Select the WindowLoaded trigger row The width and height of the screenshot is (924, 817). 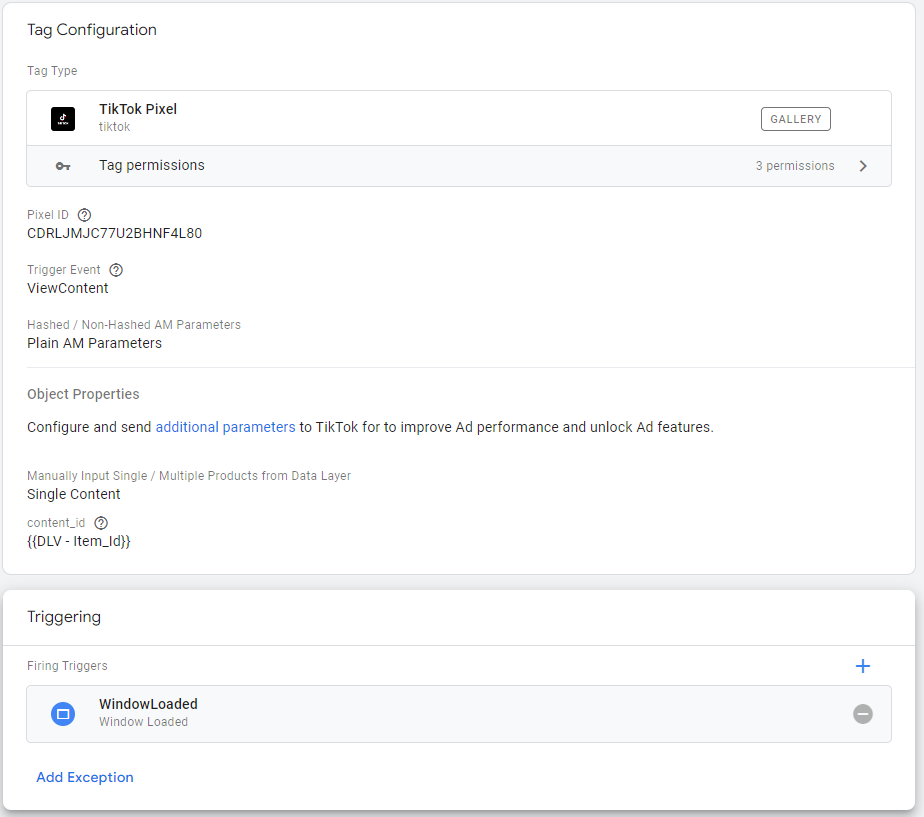click(400, 713)
